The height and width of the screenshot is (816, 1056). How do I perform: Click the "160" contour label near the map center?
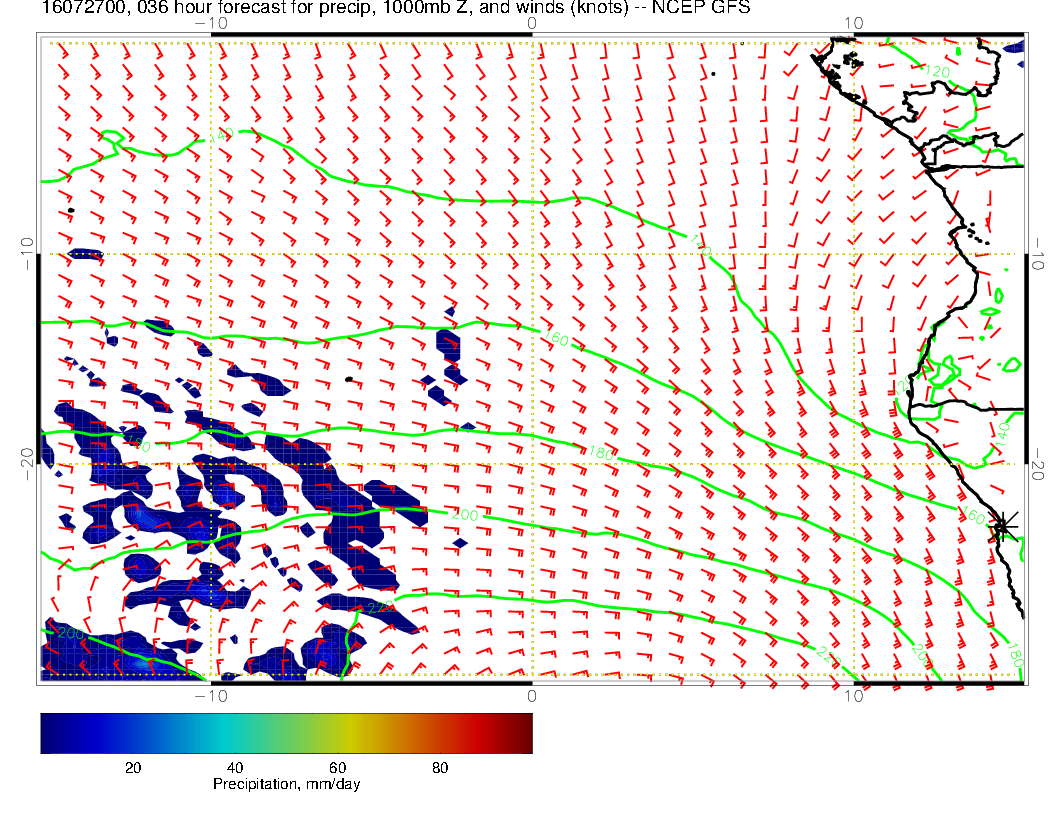point(556,338)
